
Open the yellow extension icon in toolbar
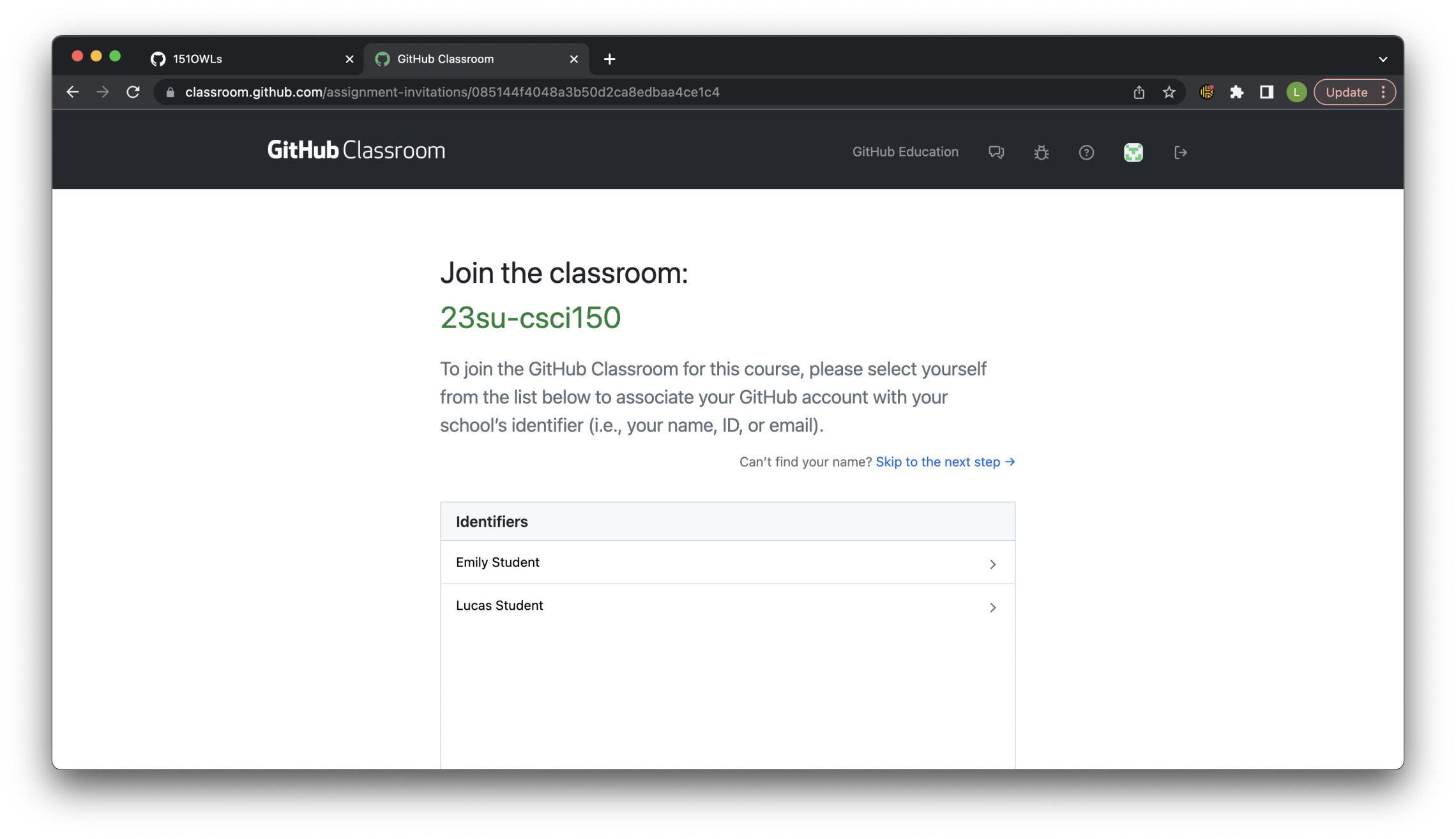coord(1206,92)
